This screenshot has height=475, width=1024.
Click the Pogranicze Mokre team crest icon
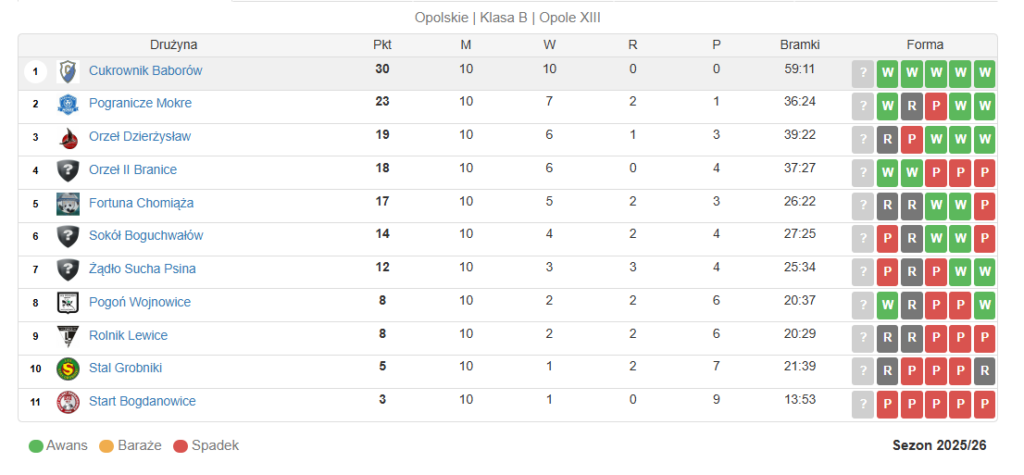[x=68, y=104]
